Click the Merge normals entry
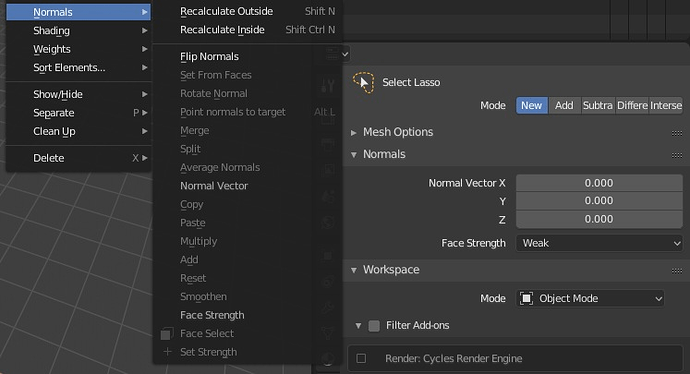The height and width of the screenshot is (374, 690). point(248,130)
